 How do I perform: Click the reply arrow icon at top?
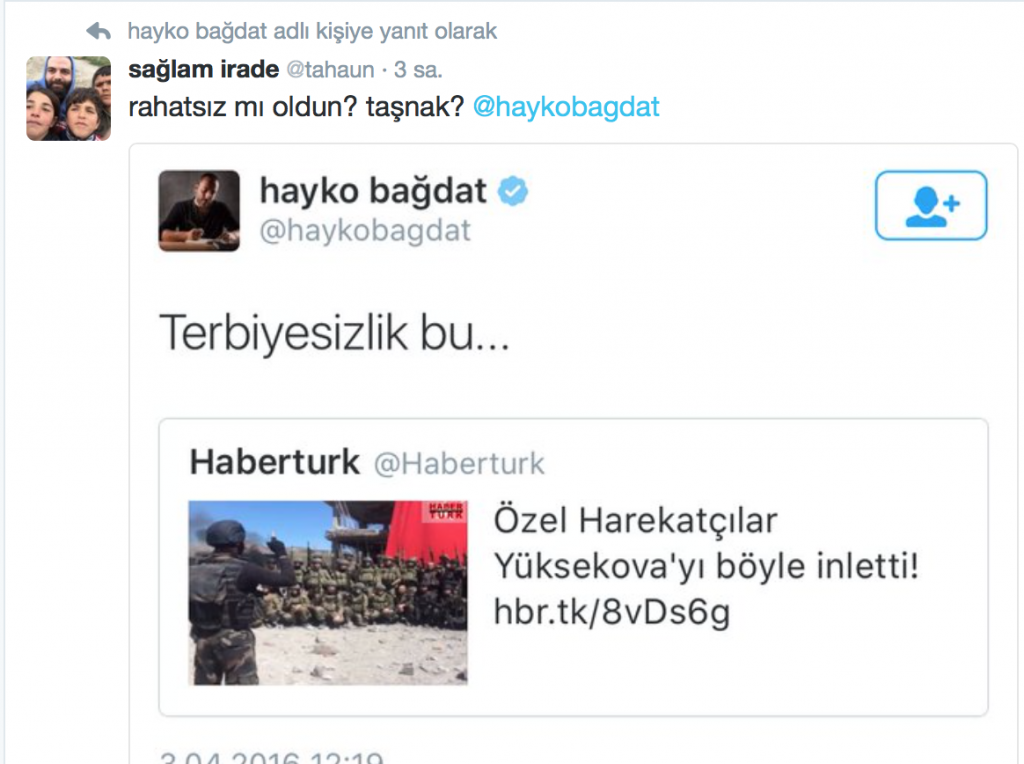(x=99, y=31)
